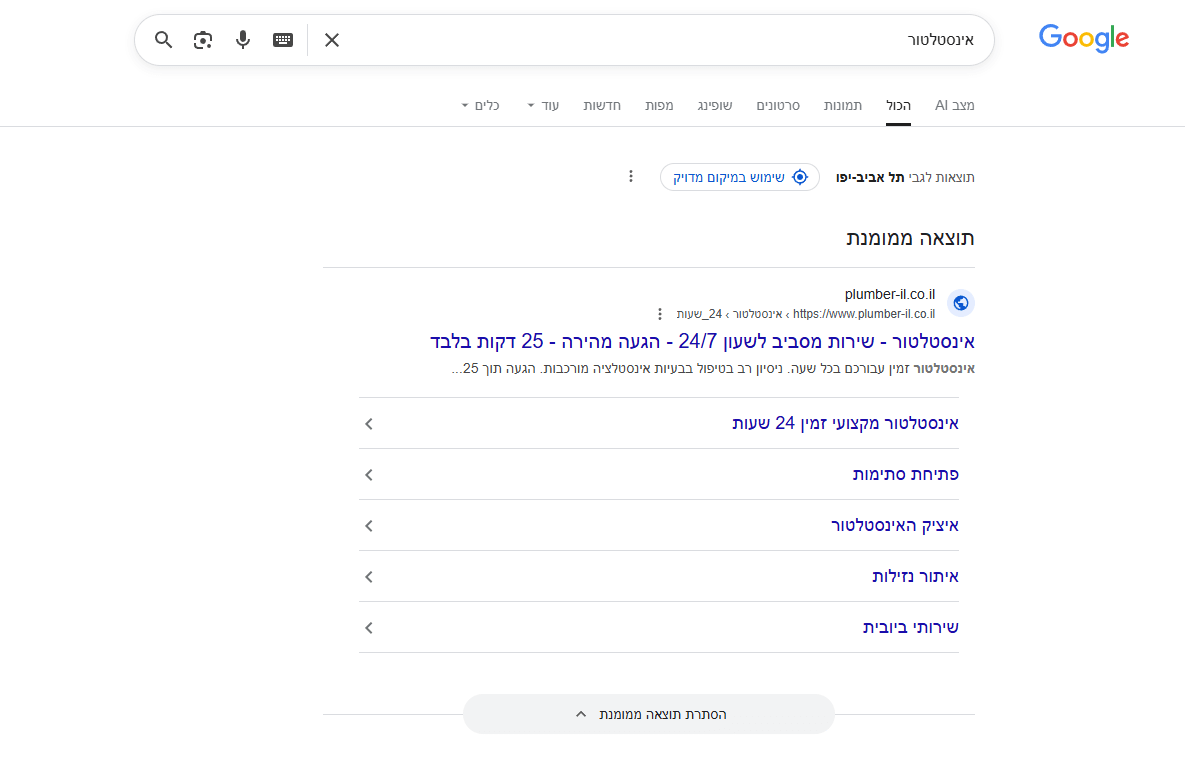
Task: Open three-dot menu beside plumber-il.co.il URL
Action: 659,314
